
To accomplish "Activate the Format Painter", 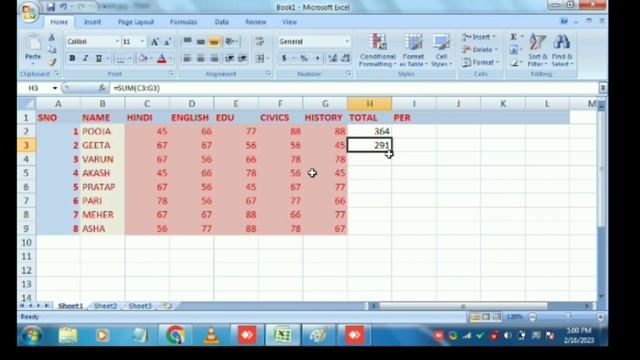I will click(52, 62).
